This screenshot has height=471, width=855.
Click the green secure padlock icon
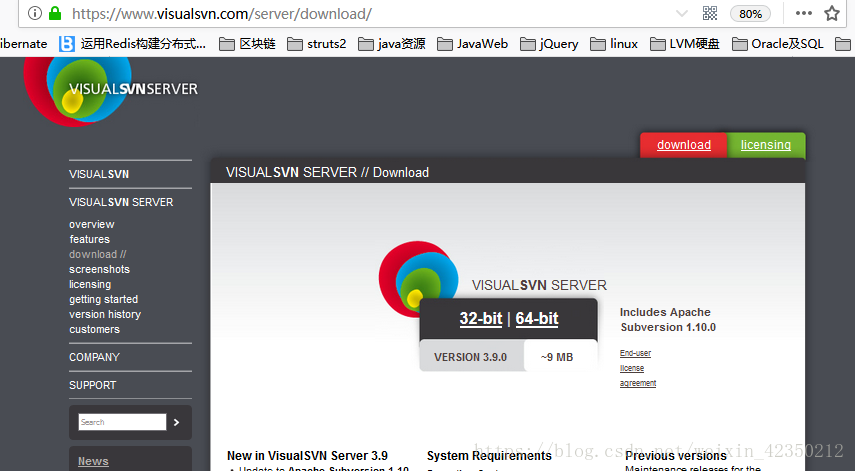55,13
